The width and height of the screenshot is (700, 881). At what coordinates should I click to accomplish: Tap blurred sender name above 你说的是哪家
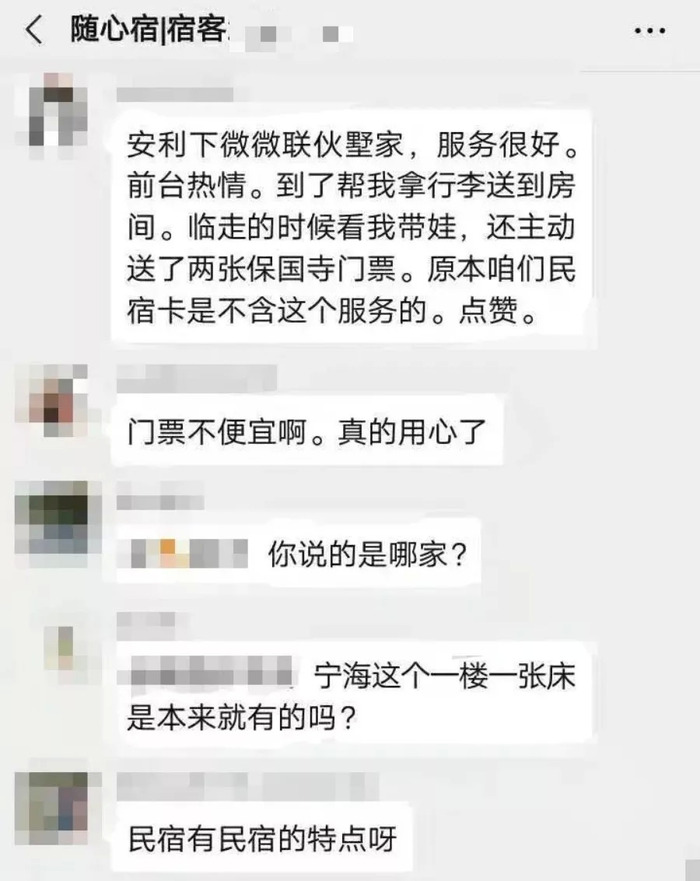(160, 498)
